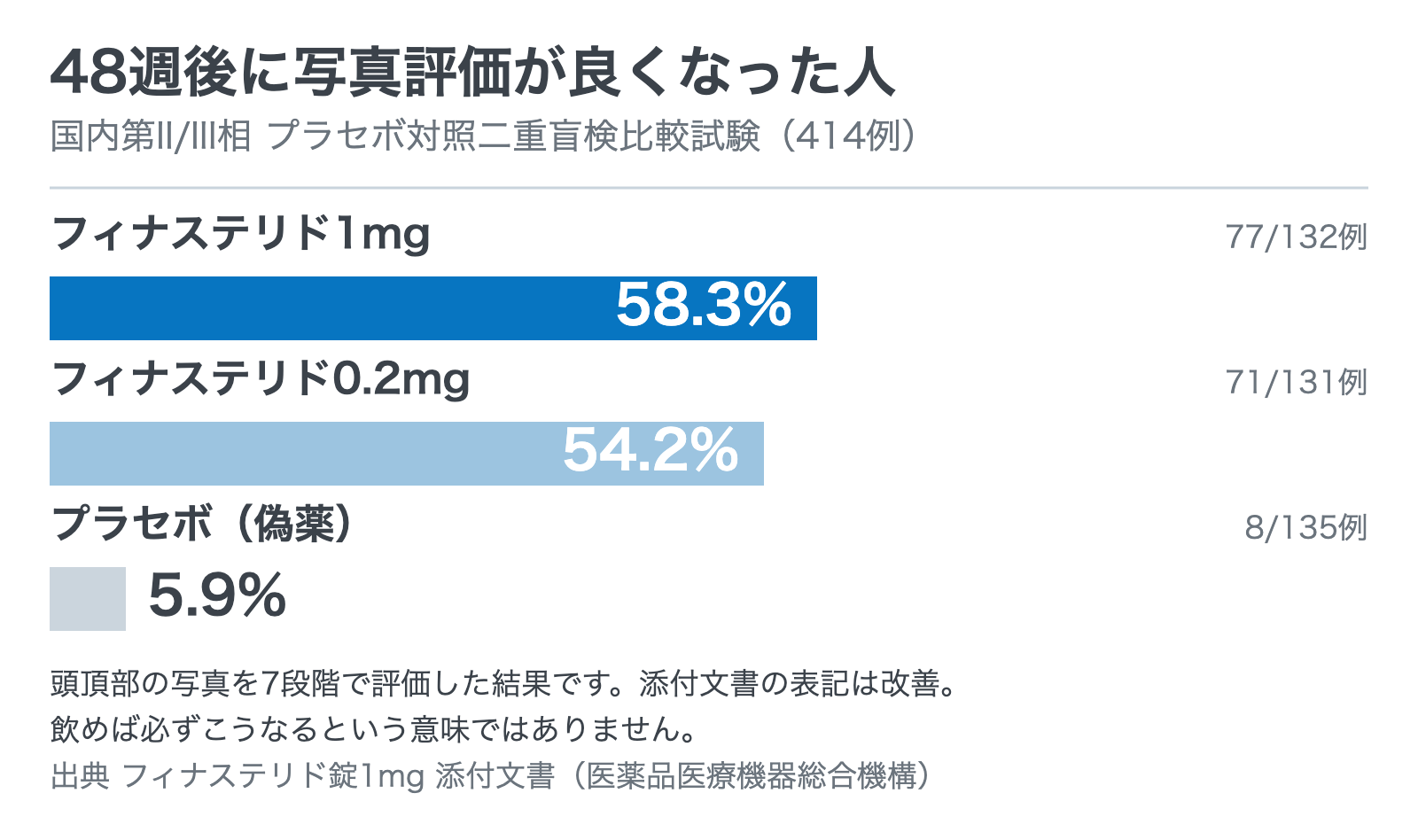Click the 58.3% percentage label
This screenshot has height=840, width=1418.
coord(704,305)
